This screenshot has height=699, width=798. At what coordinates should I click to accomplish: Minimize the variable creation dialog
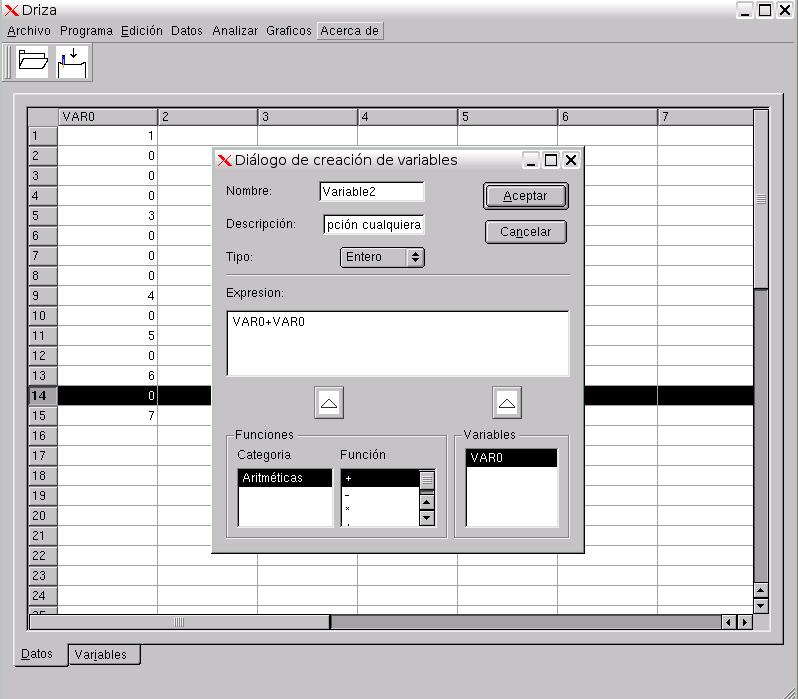(x=530, y=160)
